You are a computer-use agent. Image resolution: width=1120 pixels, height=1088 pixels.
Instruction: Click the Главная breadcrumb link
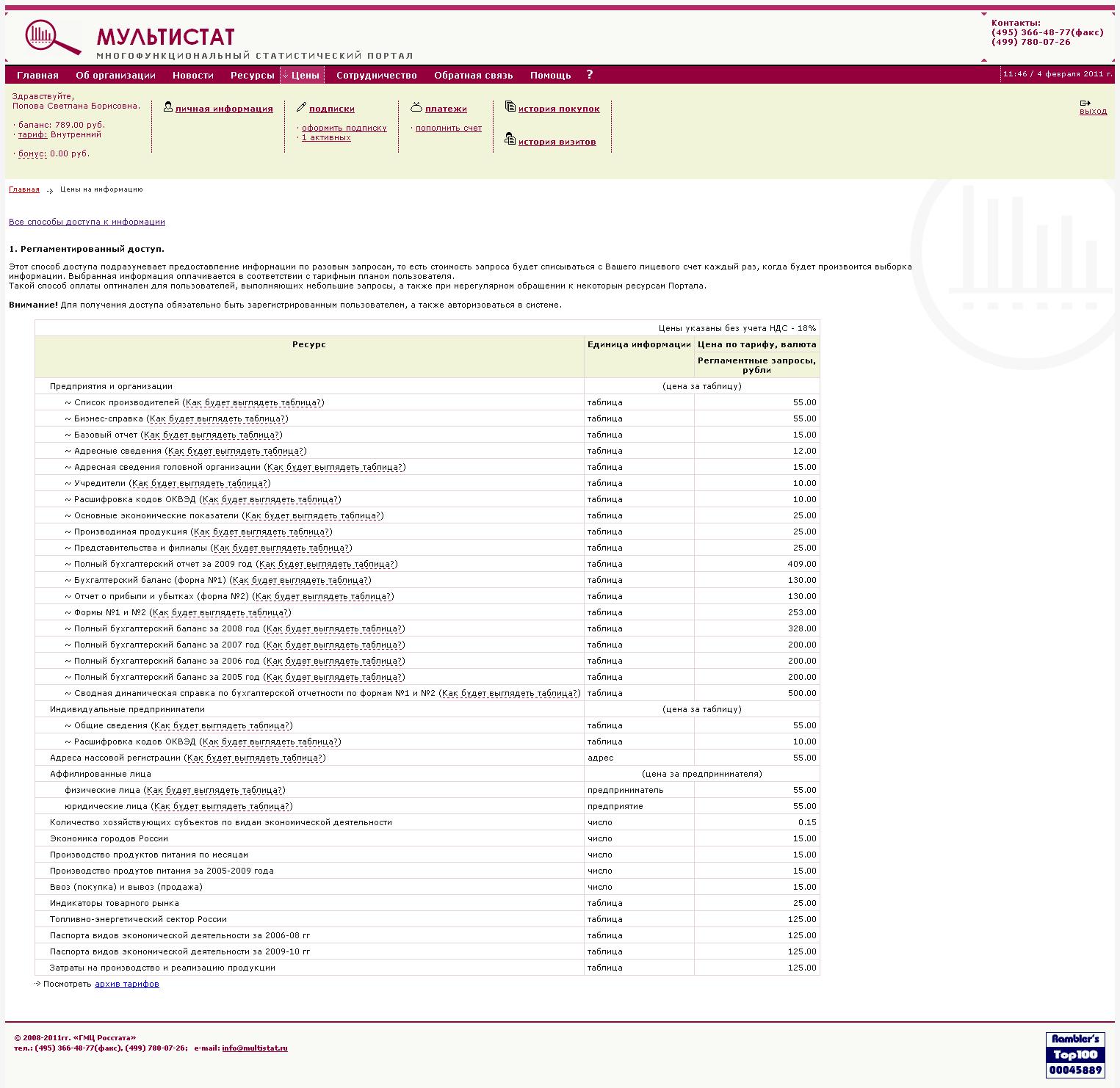point(24,189)
